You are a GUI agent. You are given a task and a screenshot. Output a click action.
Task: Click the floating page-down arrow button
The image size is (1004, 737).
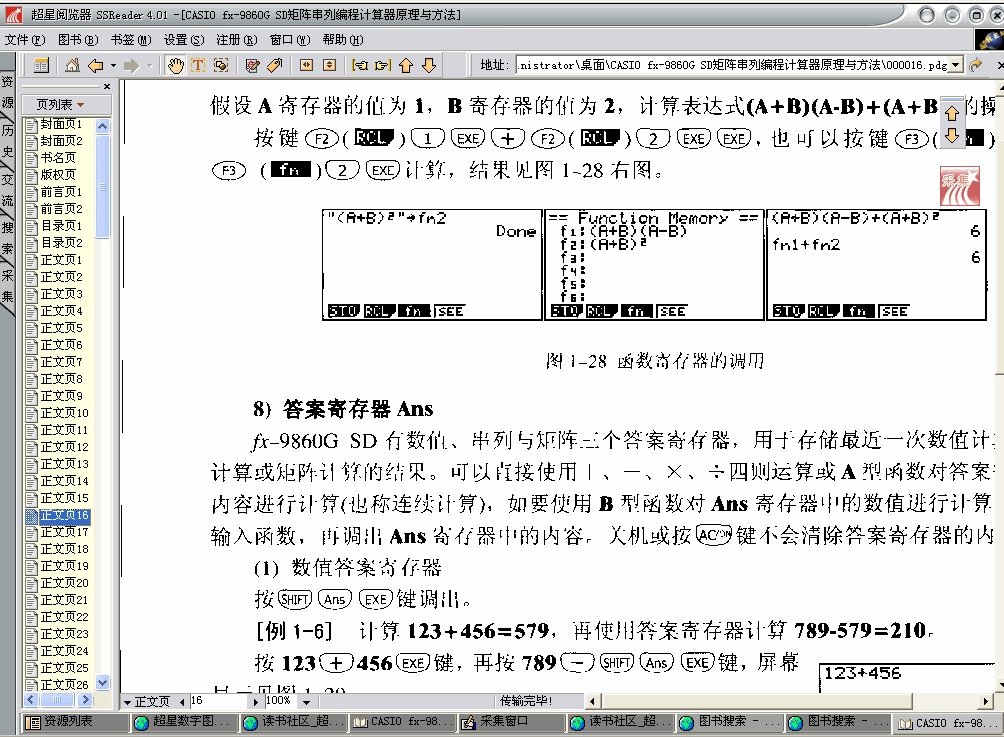[x=951, y=136]
